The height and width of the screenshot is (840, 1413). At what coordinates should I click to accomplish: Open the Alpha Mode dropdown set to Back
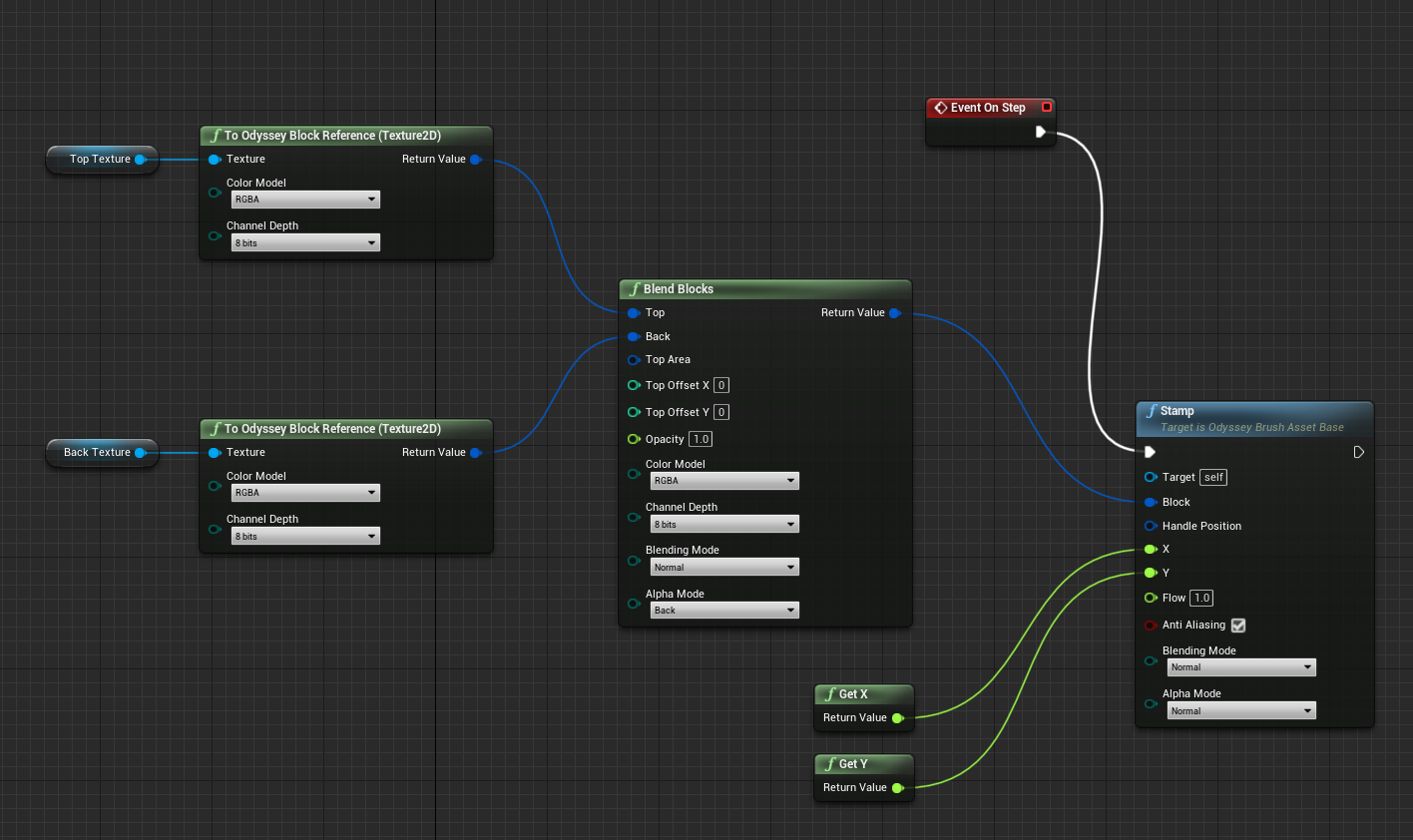point(724,610)
